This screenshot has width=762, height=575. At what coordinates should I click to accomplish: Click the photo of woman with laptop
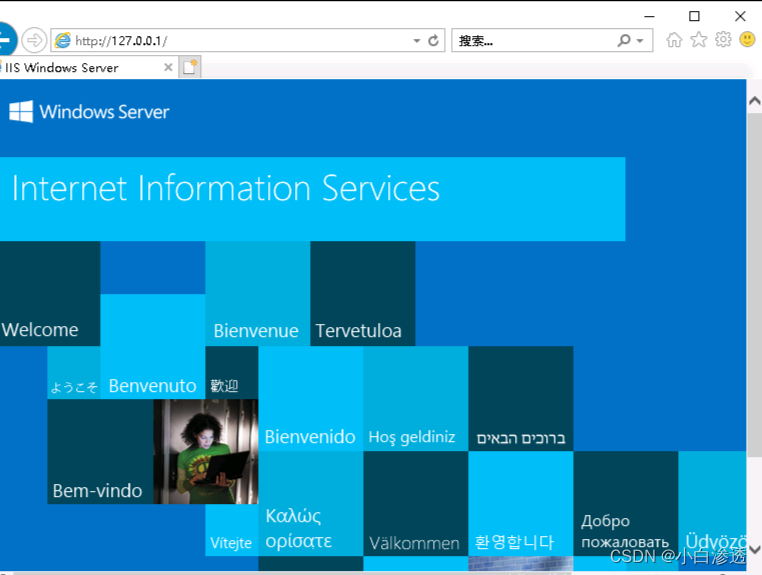(x=206, y=452)
